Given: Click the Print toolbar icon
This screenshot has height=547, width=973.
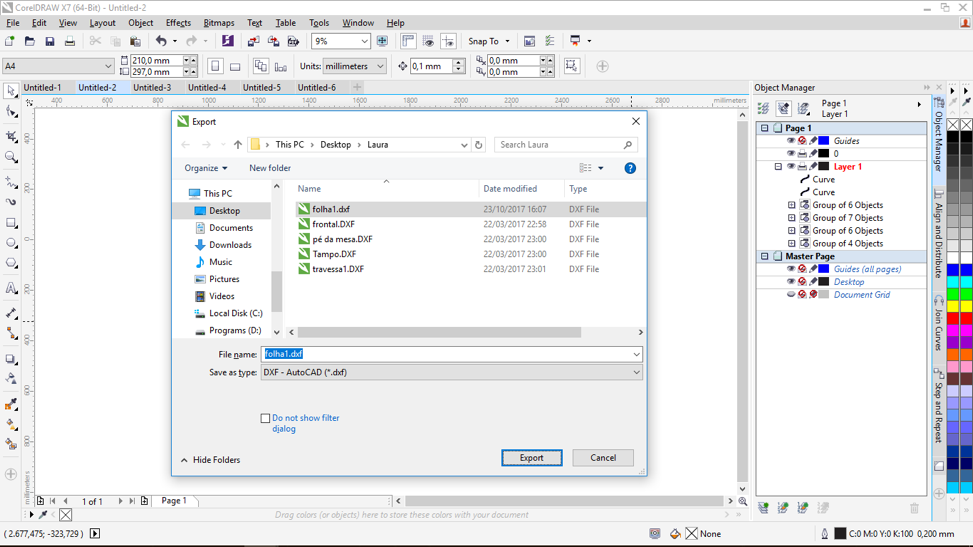Looking at the screenshot, I should tap(70, 41).
